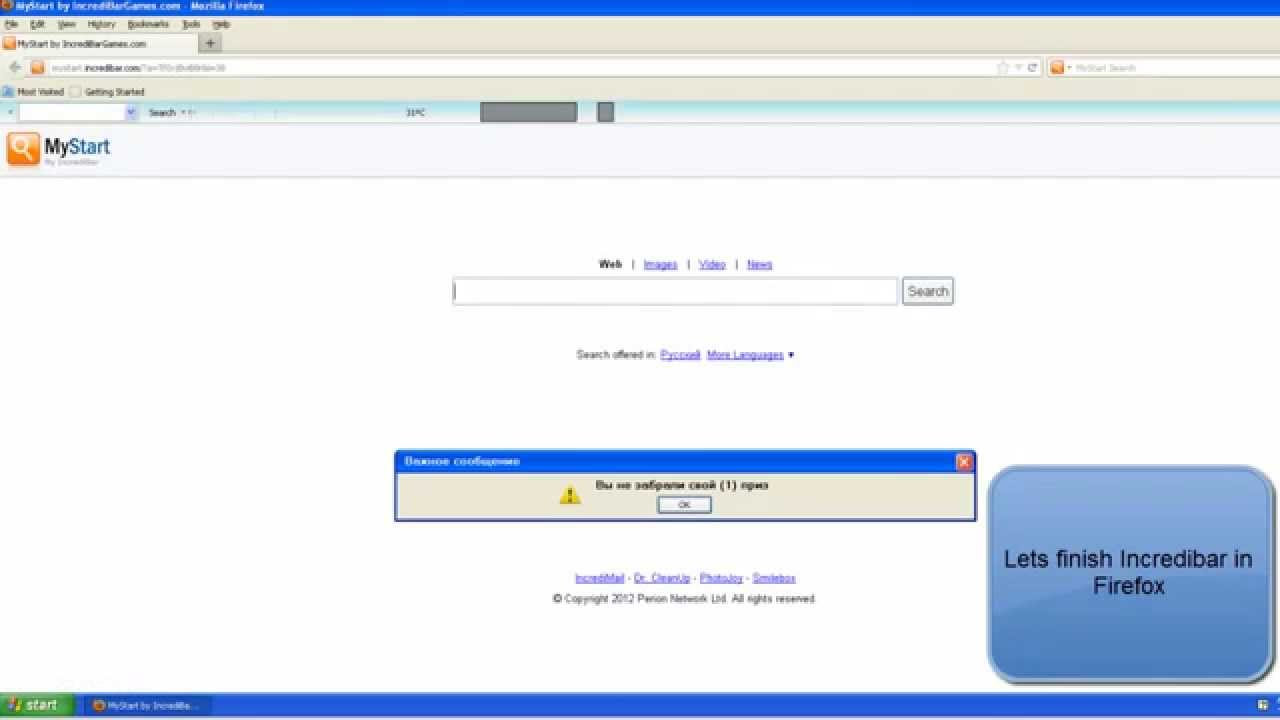Select the MyStart by IncrediBarGames.com tab

[99, 44]
